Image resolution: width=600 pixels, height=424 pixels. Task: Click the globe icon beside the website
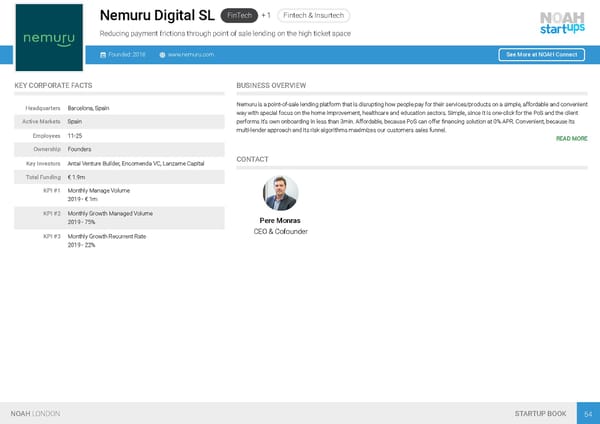tap(162, 54)
